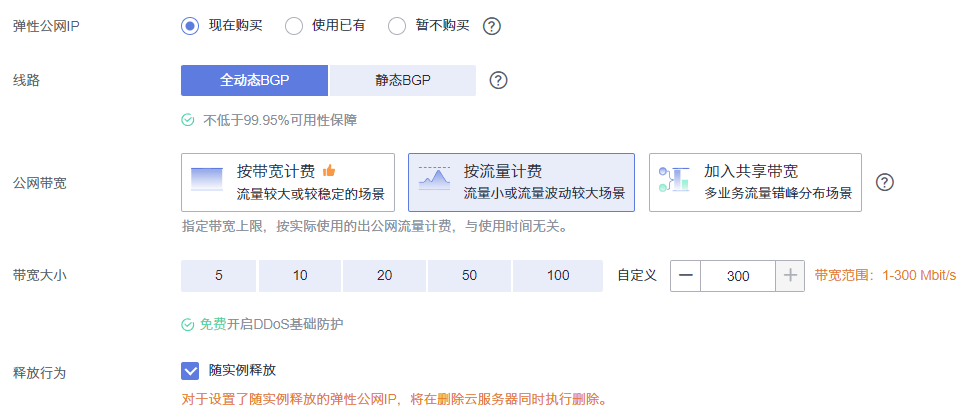
Task: Click the 加入共享带宽 shared bandwidth icon
Action: 674,181
